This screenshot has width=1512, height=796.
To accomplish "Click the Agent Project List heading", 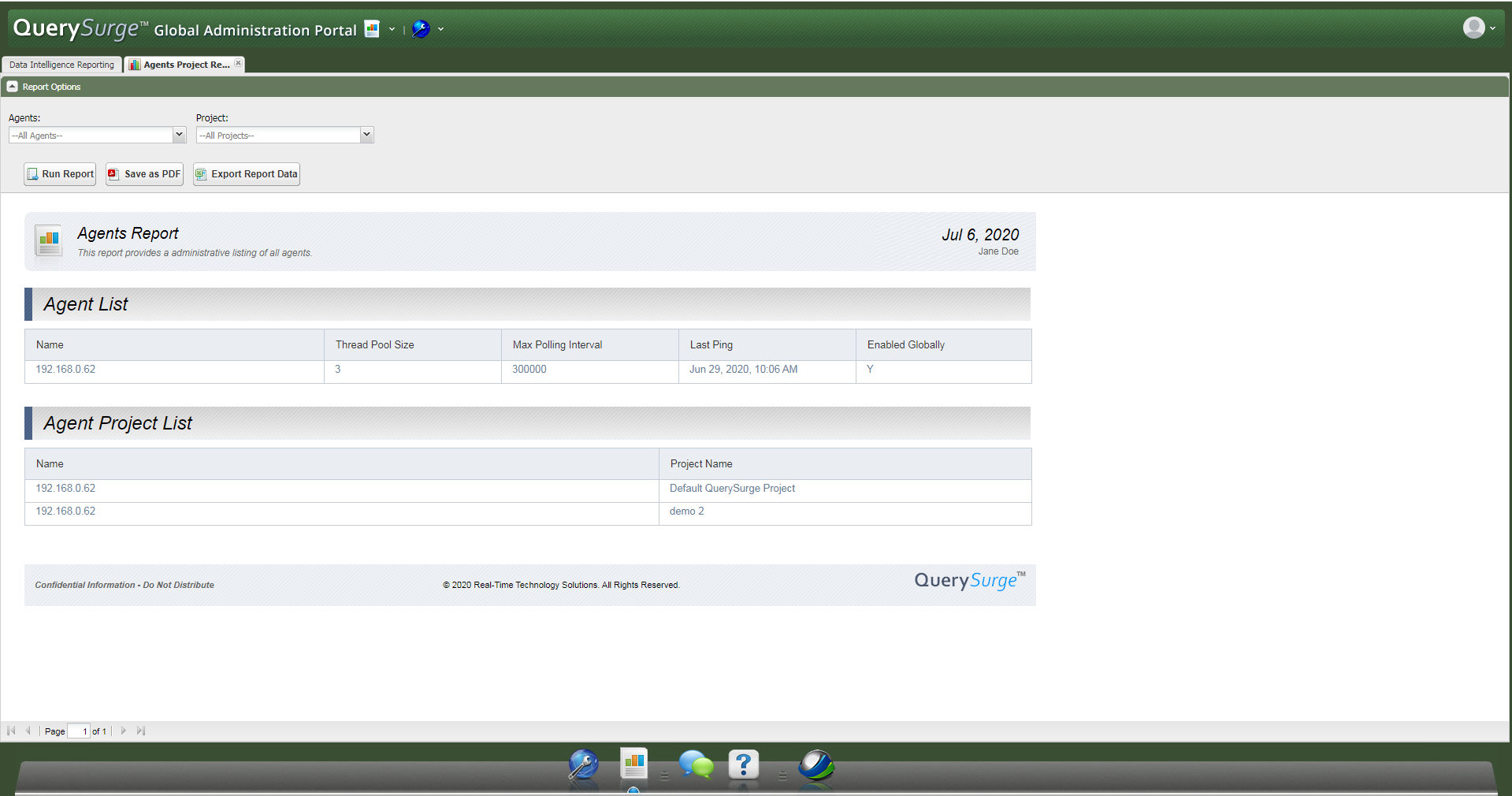I will (x=118, y=423).
